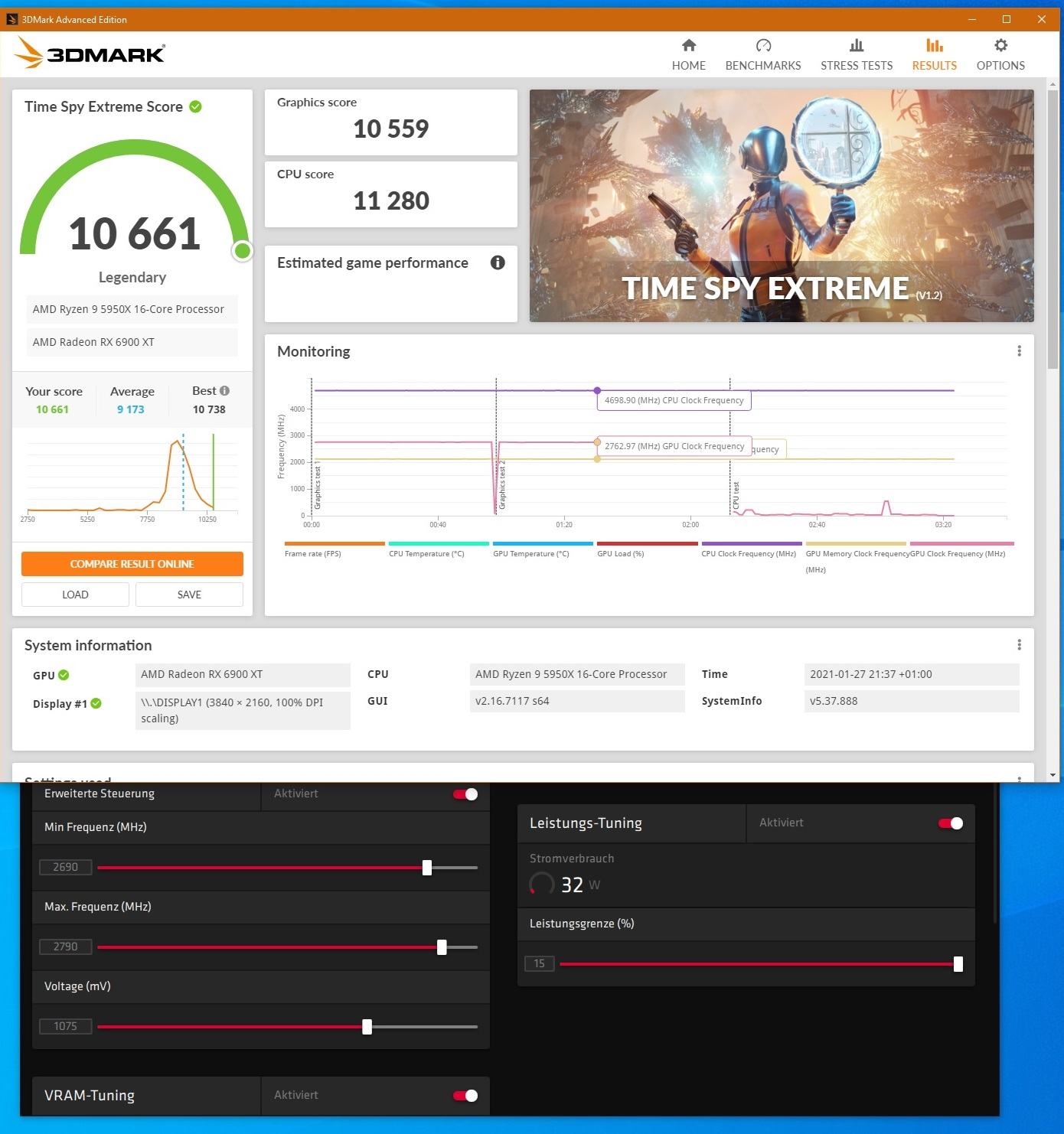Viewport: 1064px width, 1134px height.
Task: Click the Leistungsgrenze value field 15
Action: (540, 963)
